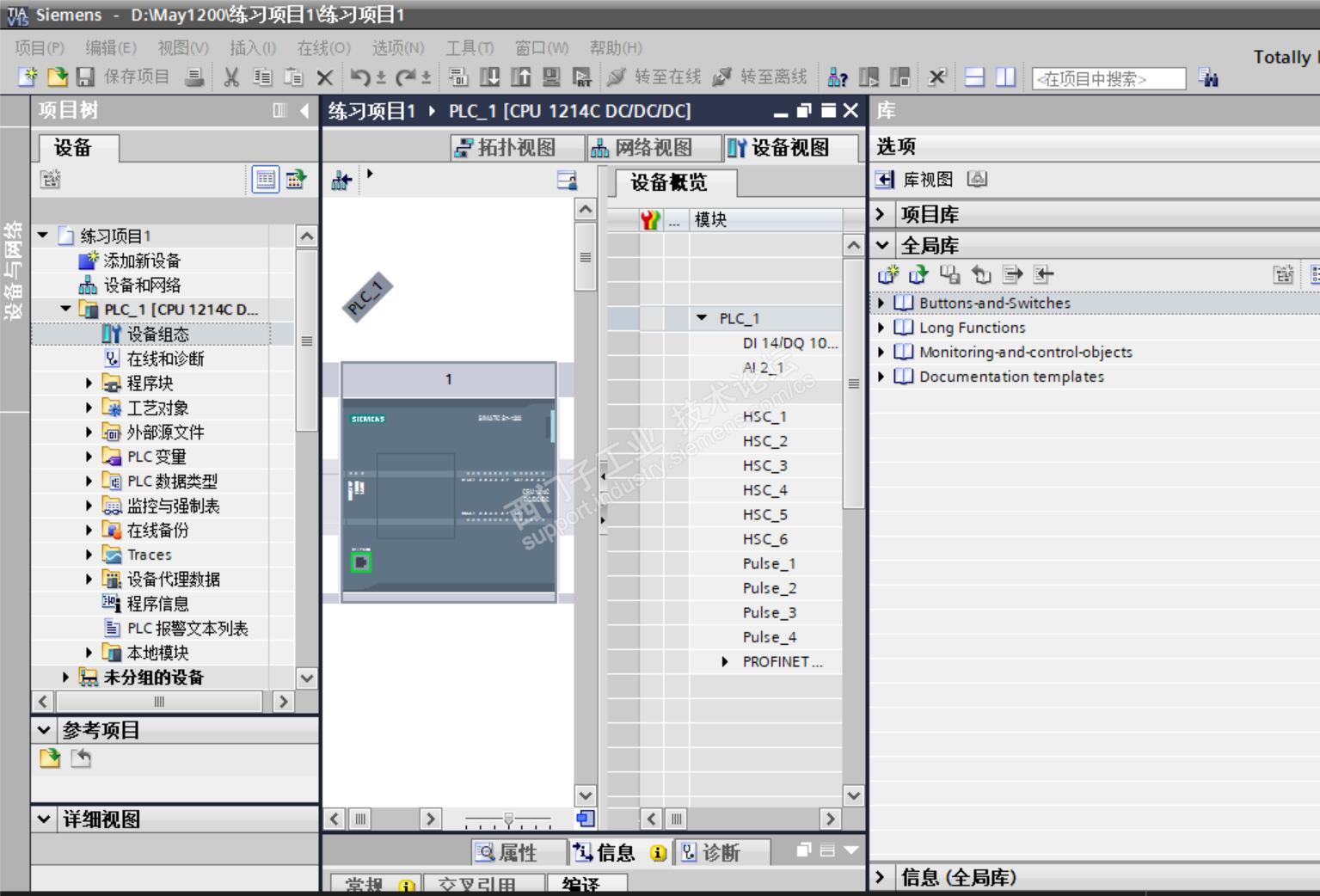Click the save project icon in toolbar
The image size is (1320, 896).
86,77
